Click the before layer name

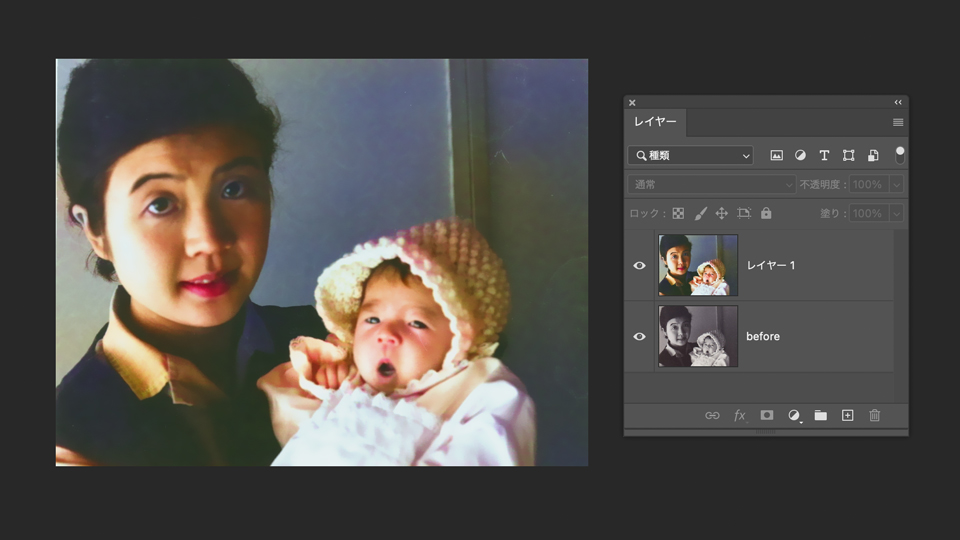pos(763,336)
